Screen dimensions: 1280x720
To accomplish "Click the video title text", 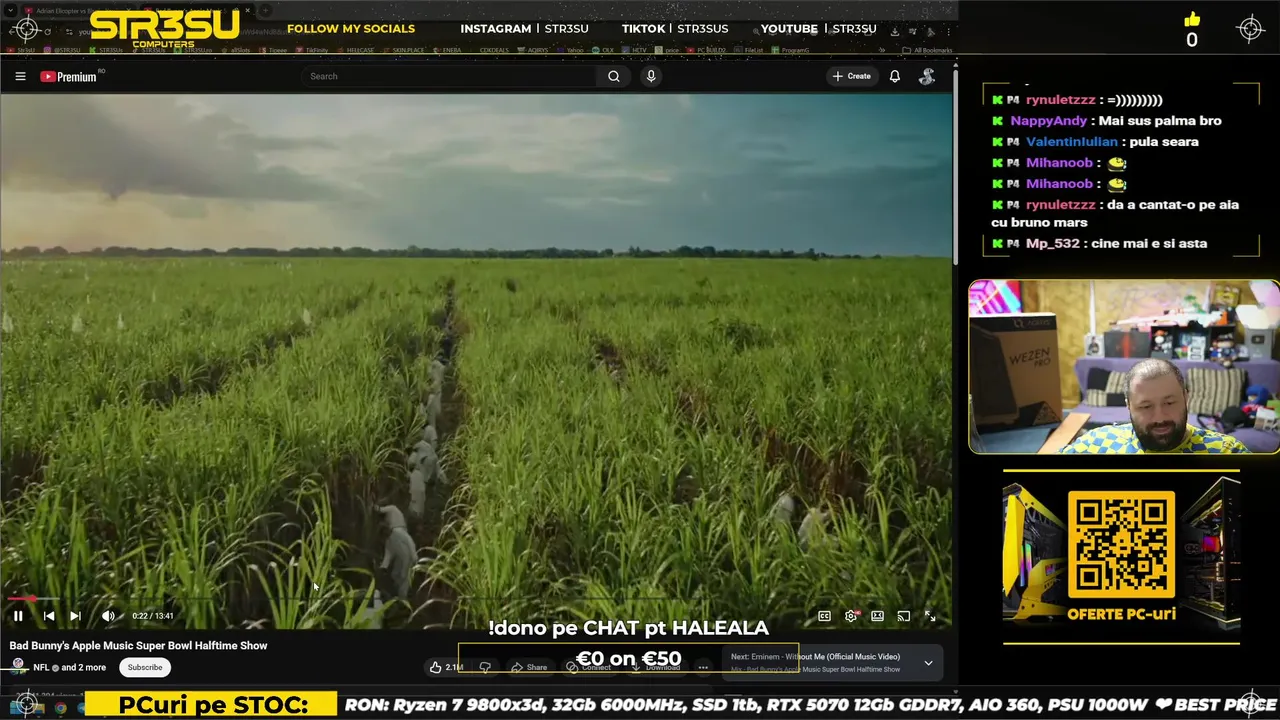I will click(x=138, y=646).
